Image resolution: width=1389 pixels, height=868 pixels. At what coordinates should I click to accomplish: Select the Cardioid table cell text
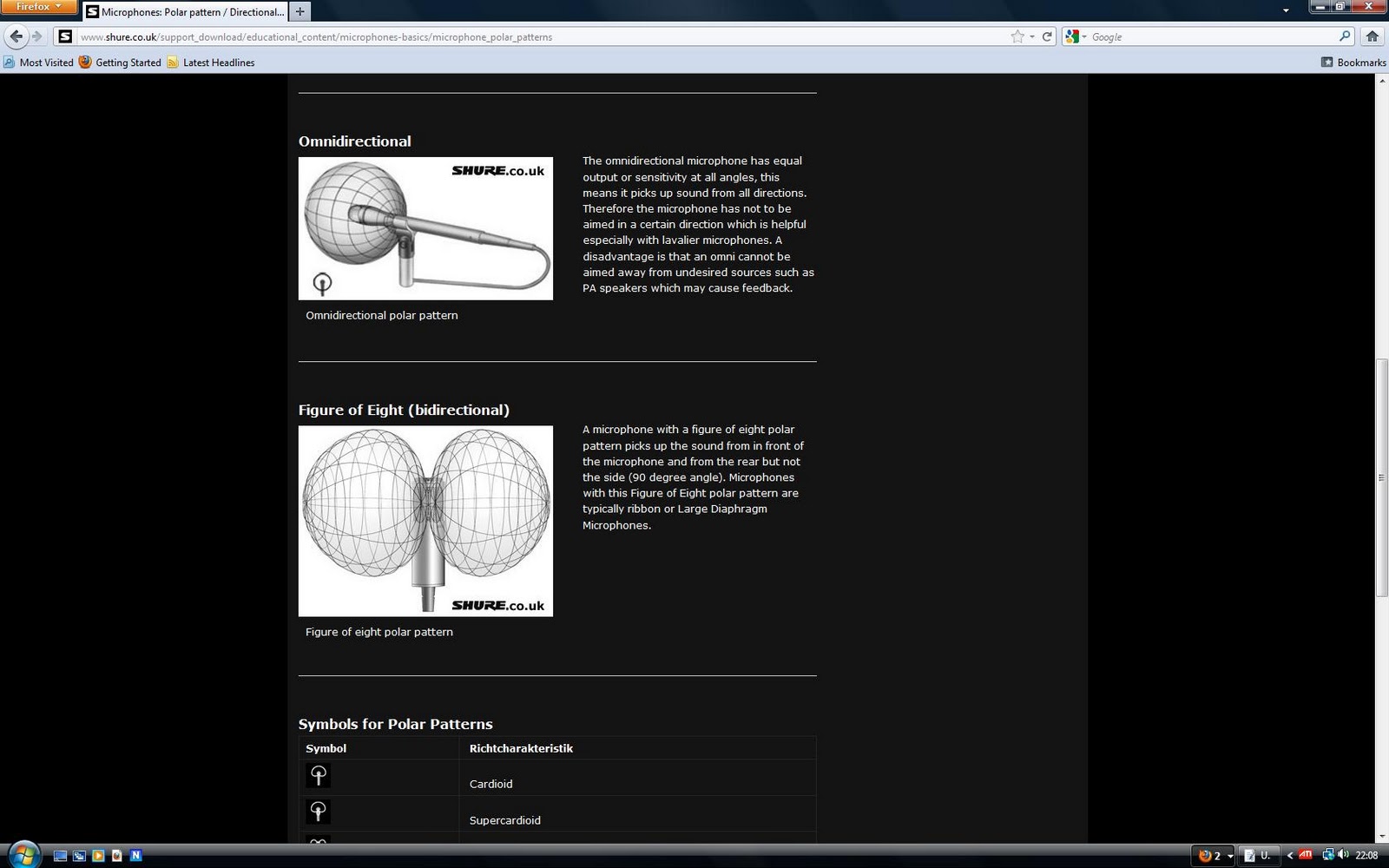[x=490, y=784]
